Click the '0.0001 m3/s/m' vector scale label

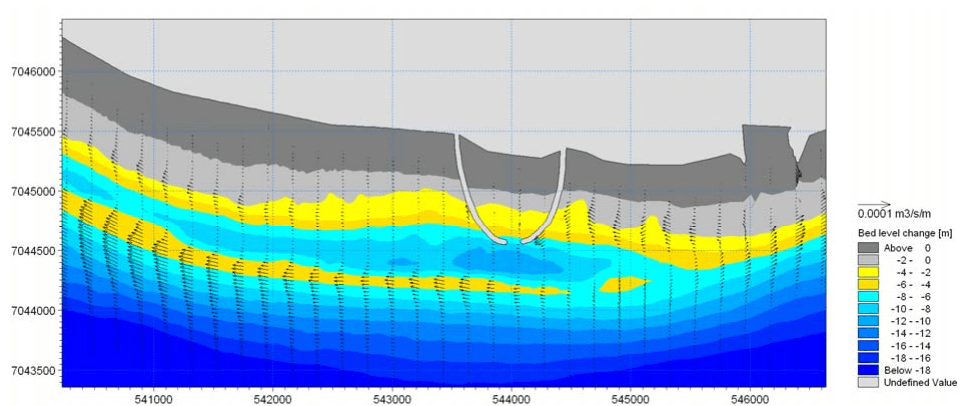(x=892, y=215)
